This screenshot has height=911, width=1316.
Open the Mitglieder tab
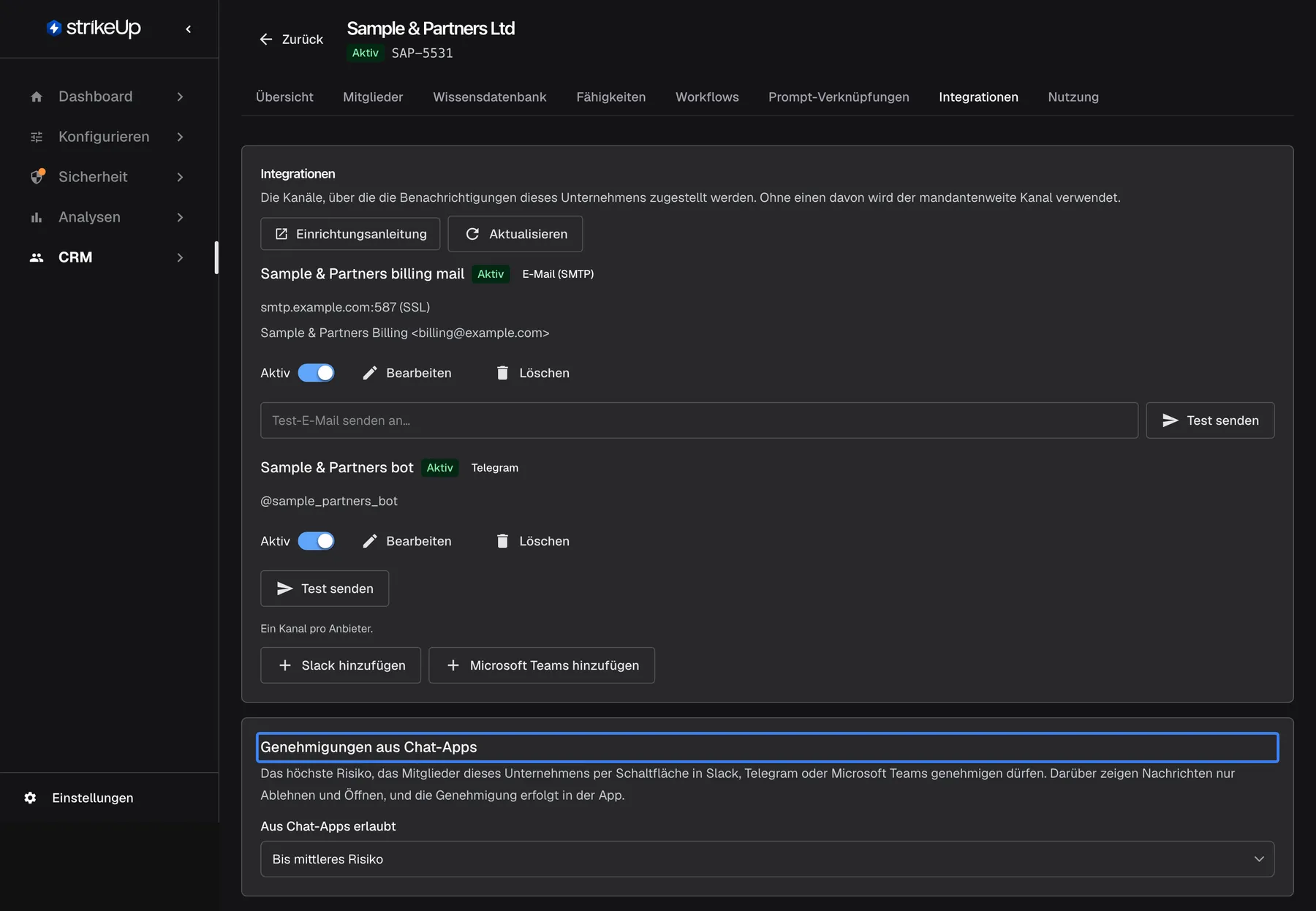[373, 97]
